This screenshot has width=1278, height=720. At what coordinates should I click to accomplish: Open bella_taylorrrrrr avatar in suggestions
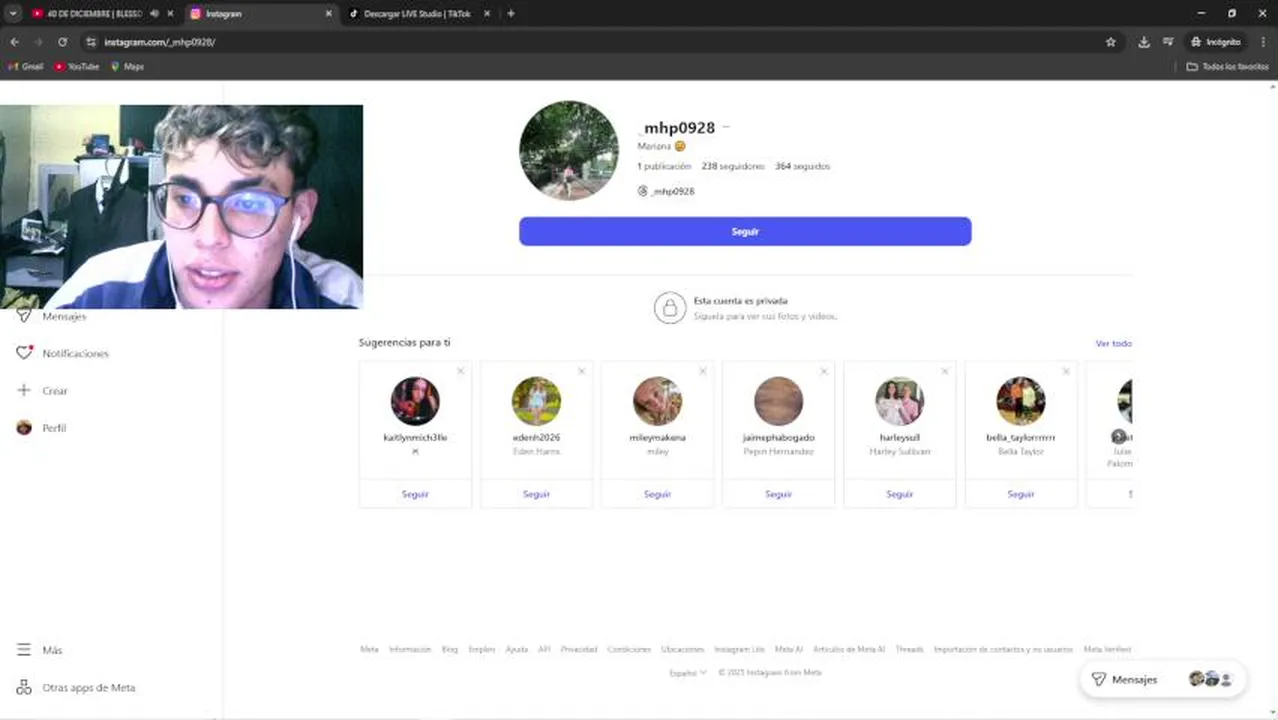tap(1020, 401)
